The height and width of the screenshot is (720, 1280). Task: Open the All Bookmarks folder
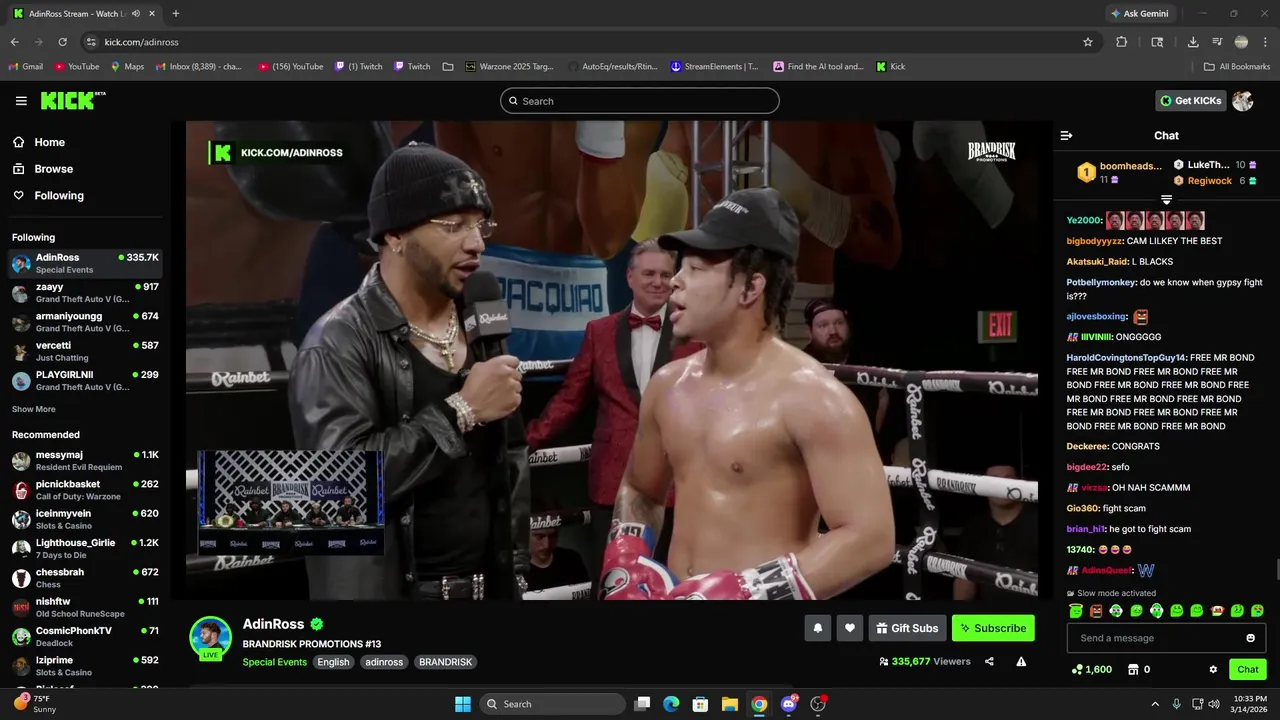coord(1237,67)
